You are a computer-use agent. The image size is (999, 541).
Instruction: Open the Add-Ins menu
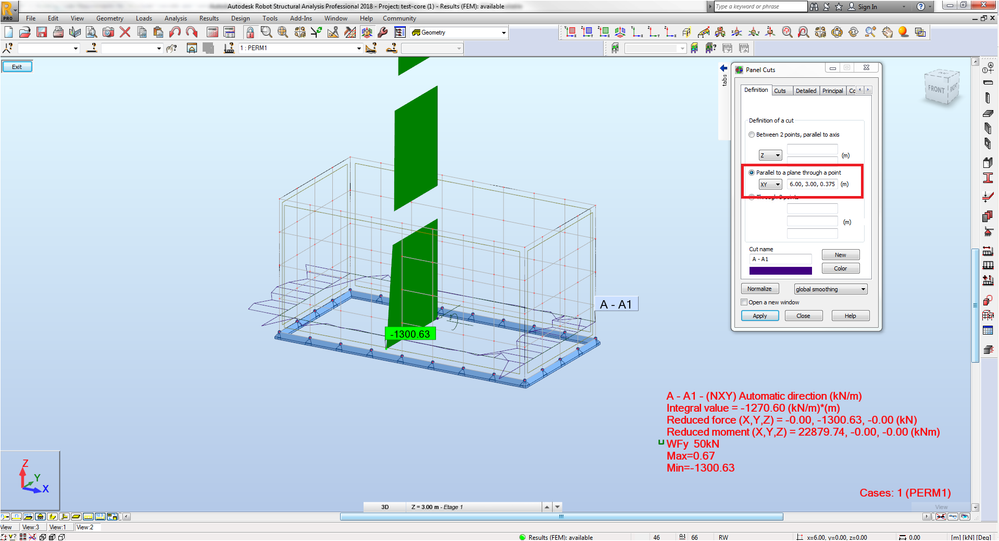pos(301,18)
